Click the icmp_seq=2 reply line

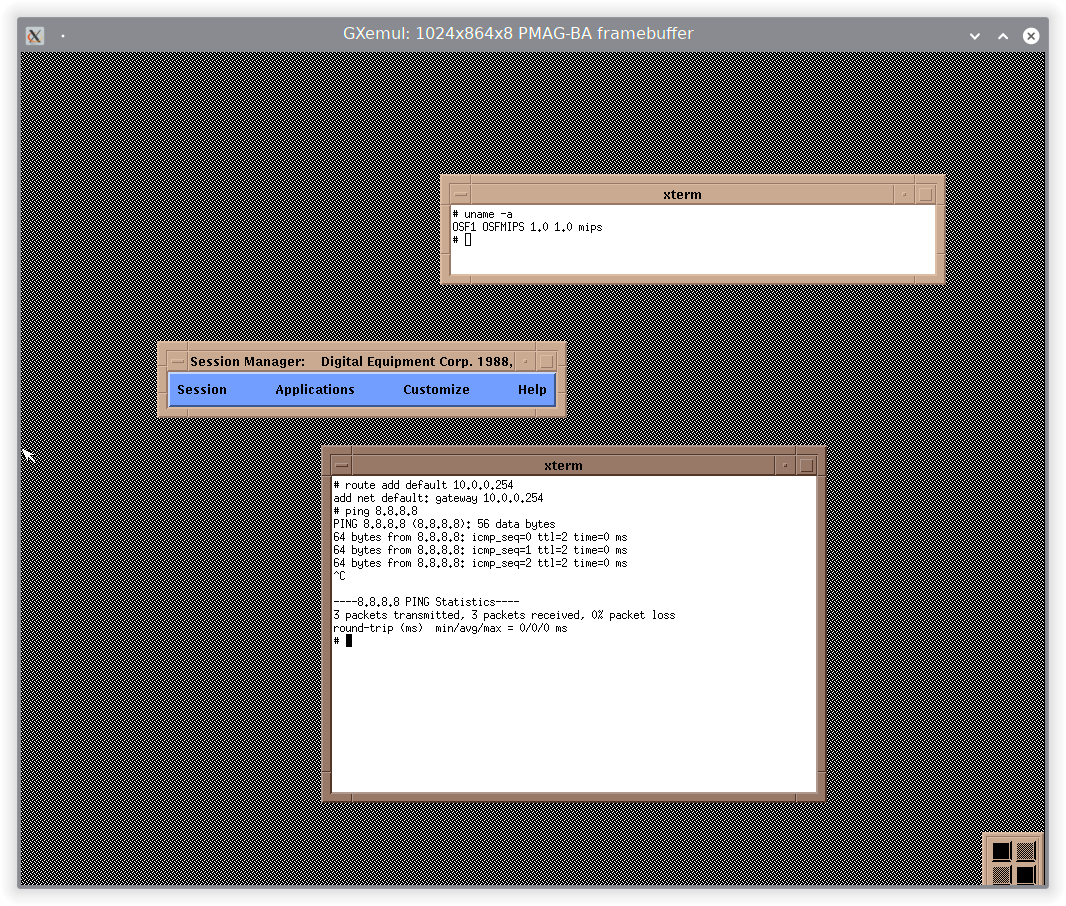pos(480,563)
